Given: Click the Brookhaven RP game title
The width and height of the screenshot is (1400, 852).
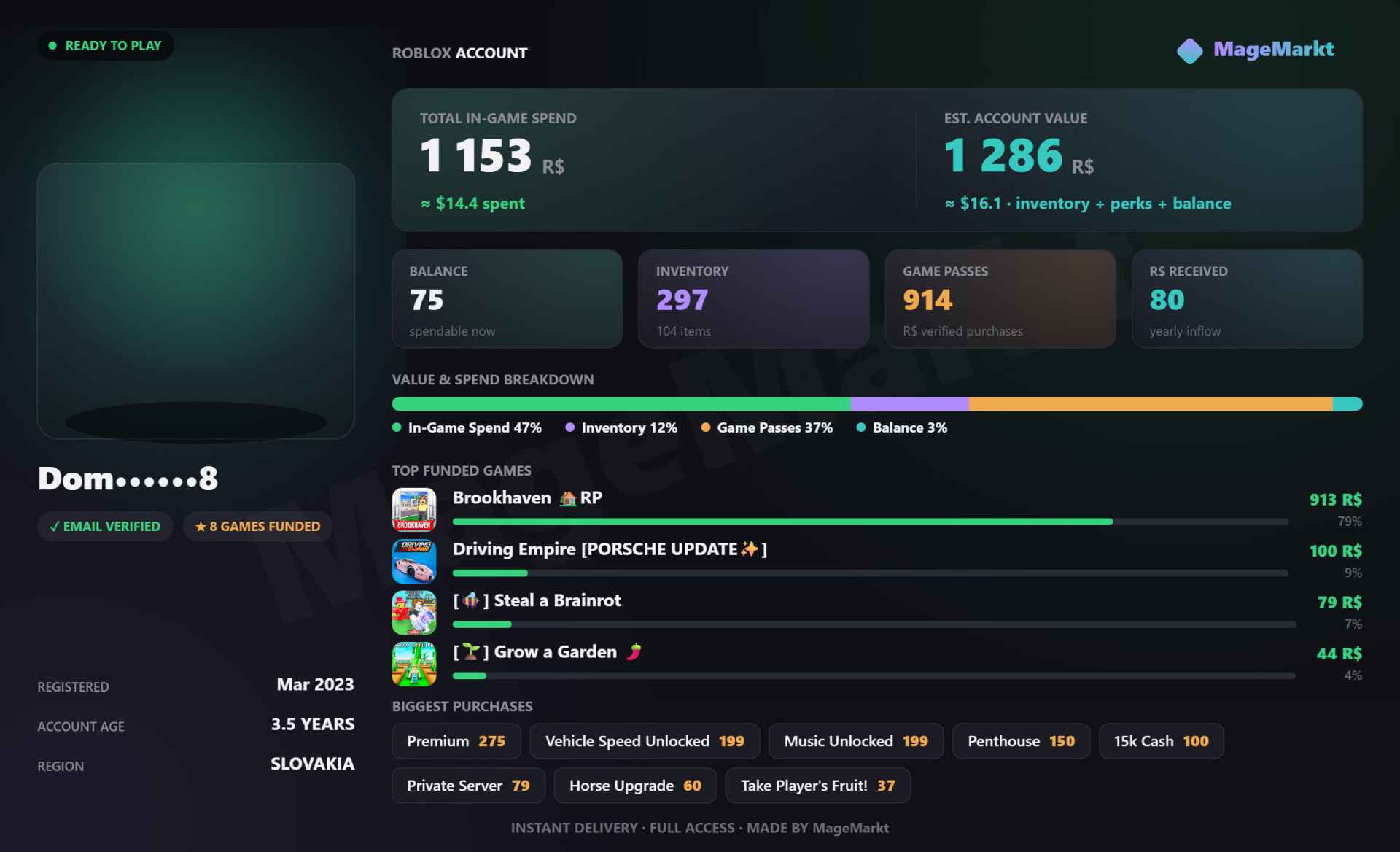Looking at the screenshot, I should [527, 498].
